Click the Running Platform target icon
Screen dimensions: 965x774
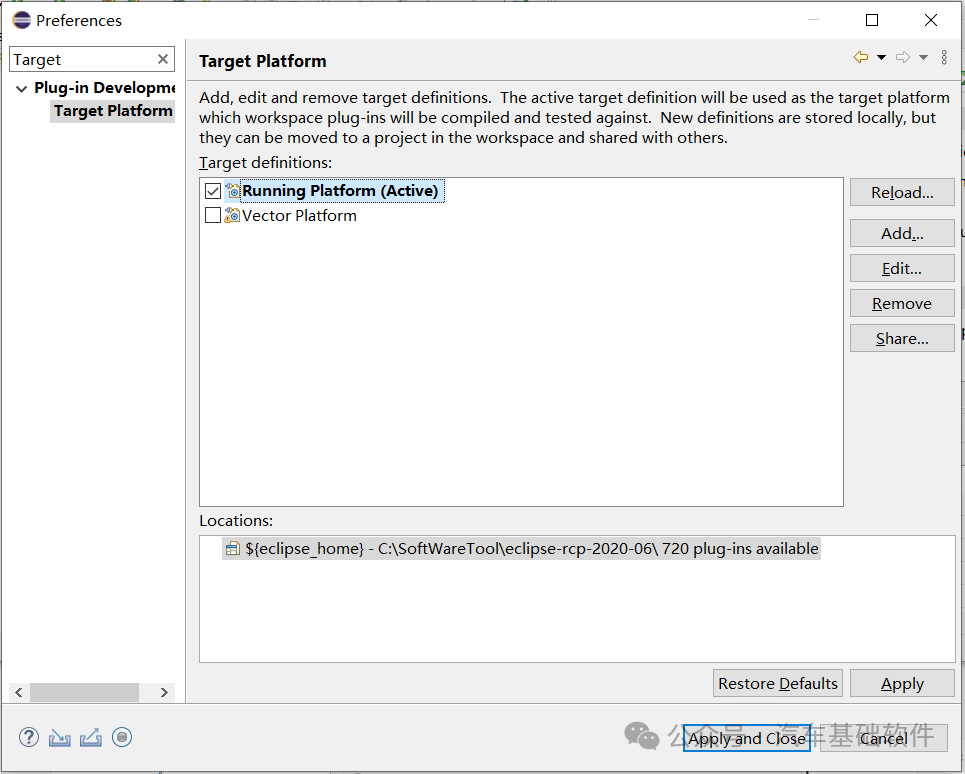coord(232,191)
